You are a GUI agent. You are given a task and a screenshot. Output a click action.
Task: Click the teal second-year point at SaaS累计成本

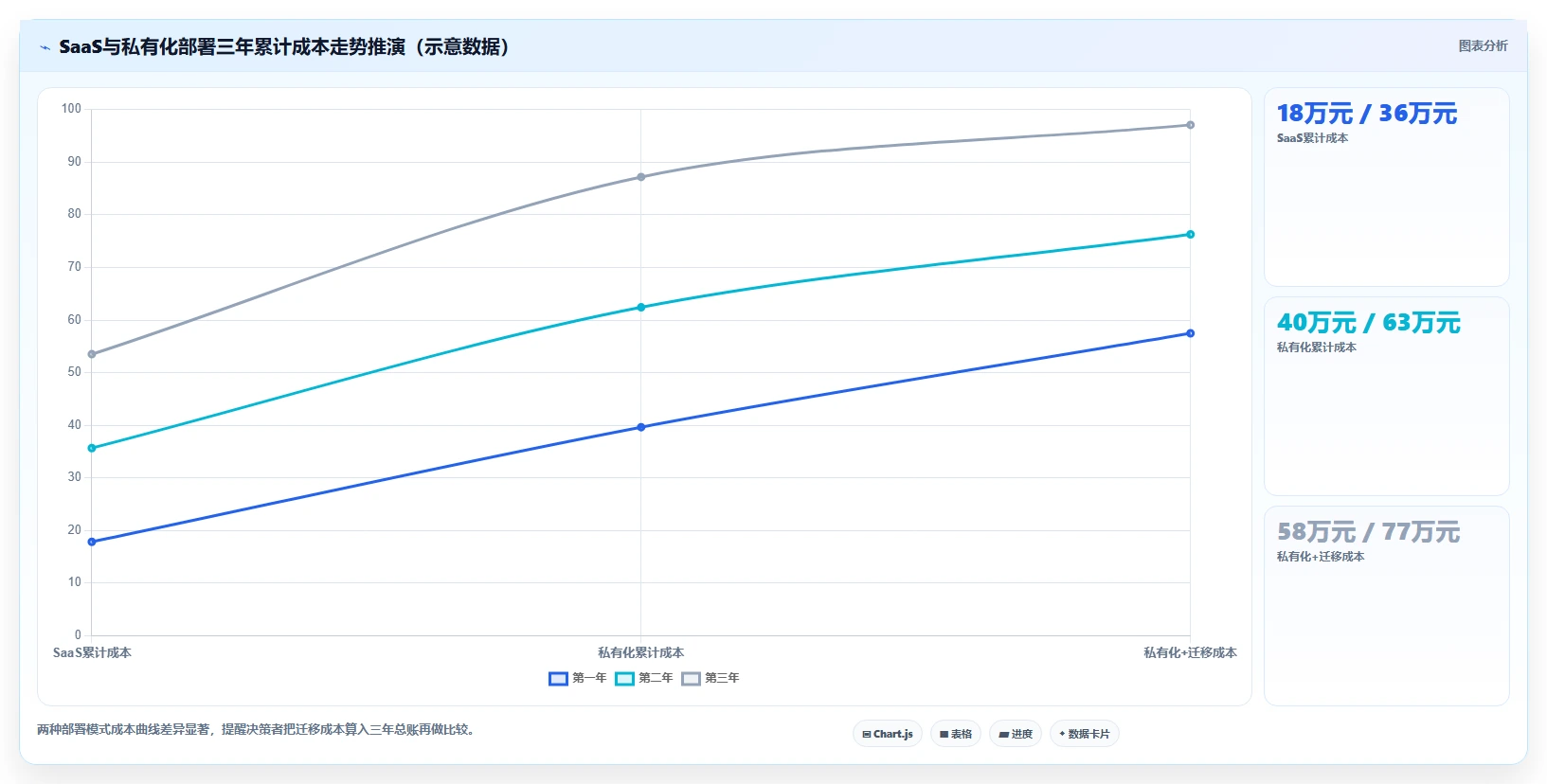[x=92, y=448]
